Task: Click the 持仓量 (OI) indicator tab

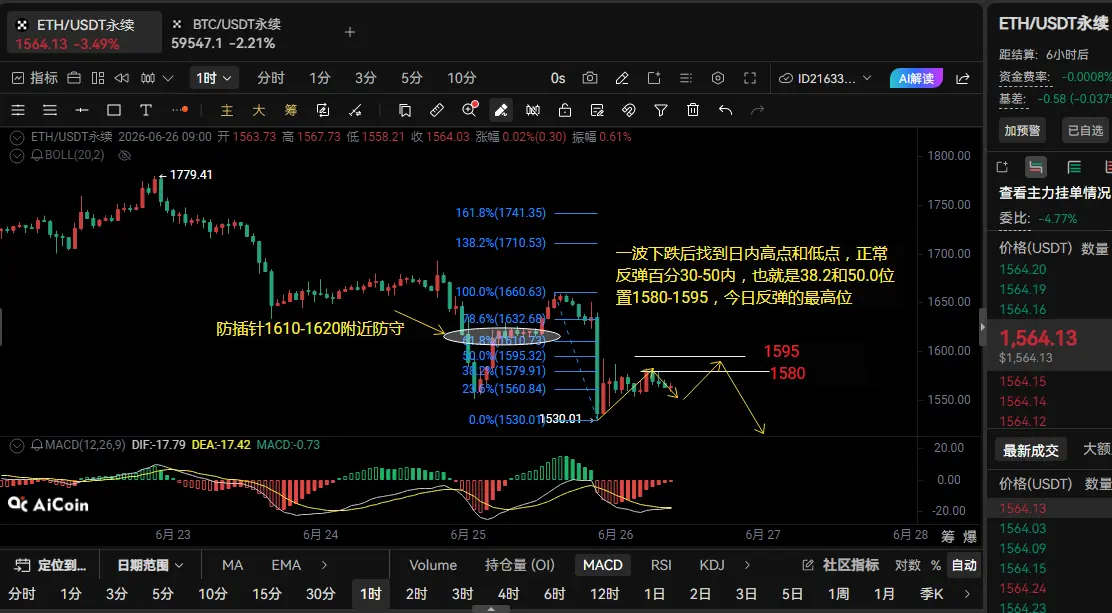Action: pyautogui.click(x=520, y=565)
